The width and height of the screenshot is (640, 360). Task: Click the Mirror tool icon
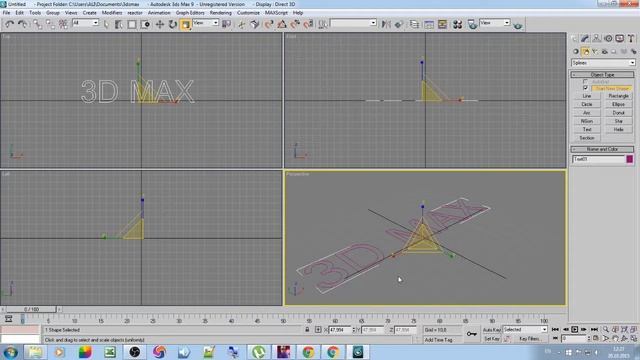coord(386,24)
